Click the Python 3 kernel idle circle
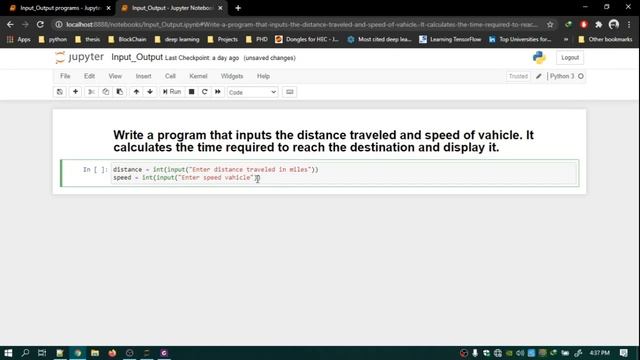Viewport: 640px width, 360px height. (x=581, y=76)
